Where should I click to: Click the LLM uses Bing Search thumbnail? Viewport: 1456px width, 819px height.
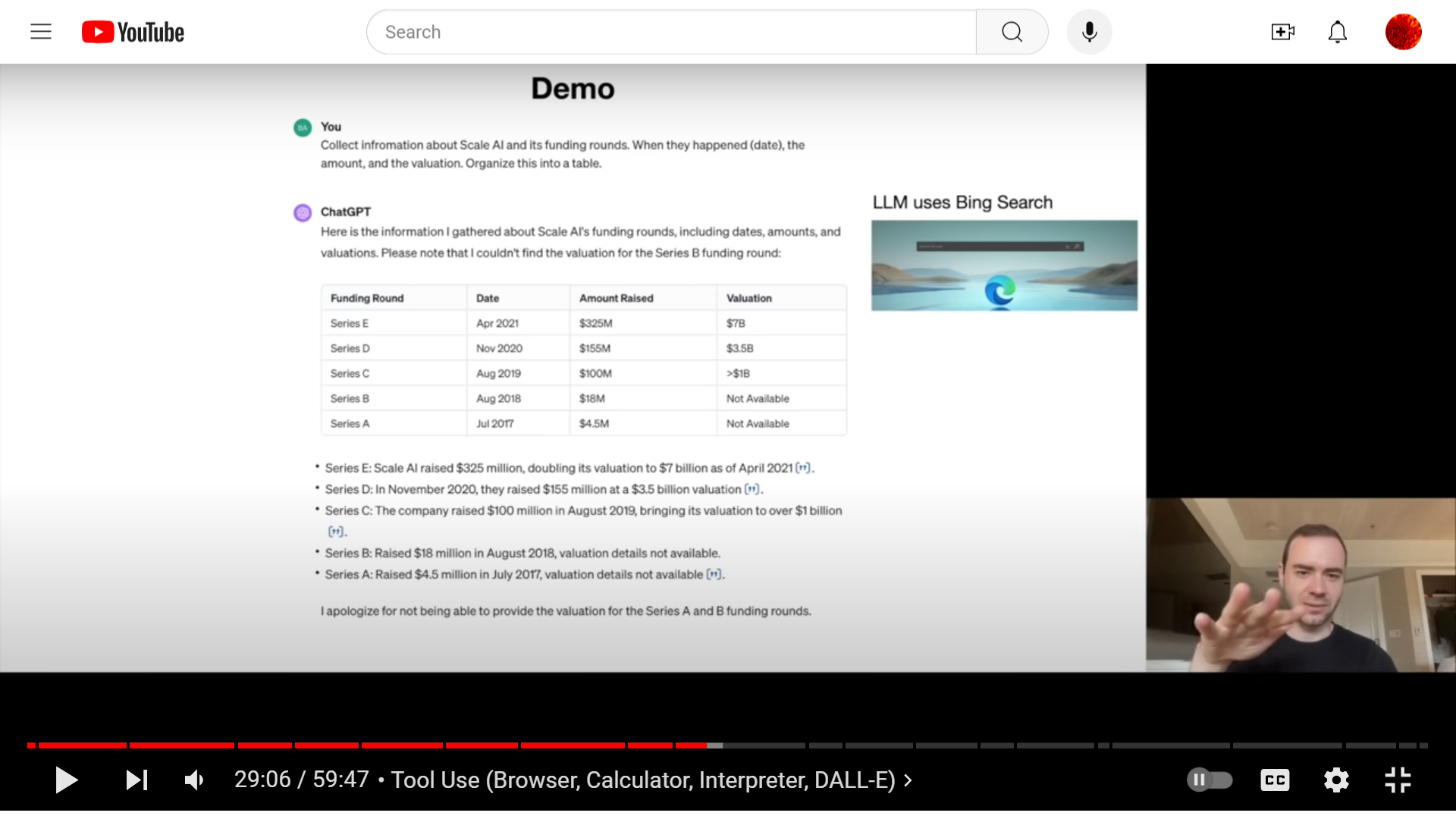coord(1004,265)
